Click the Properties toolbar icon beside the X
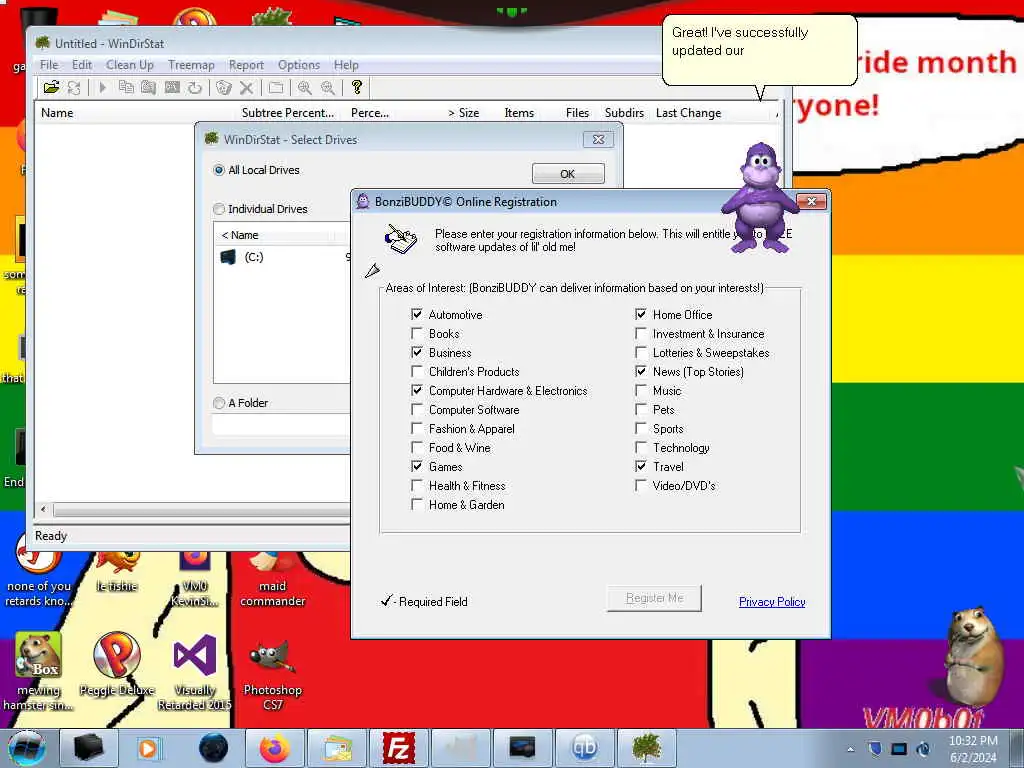Viewport: 1024px width, 768px height. pos(276,87)
